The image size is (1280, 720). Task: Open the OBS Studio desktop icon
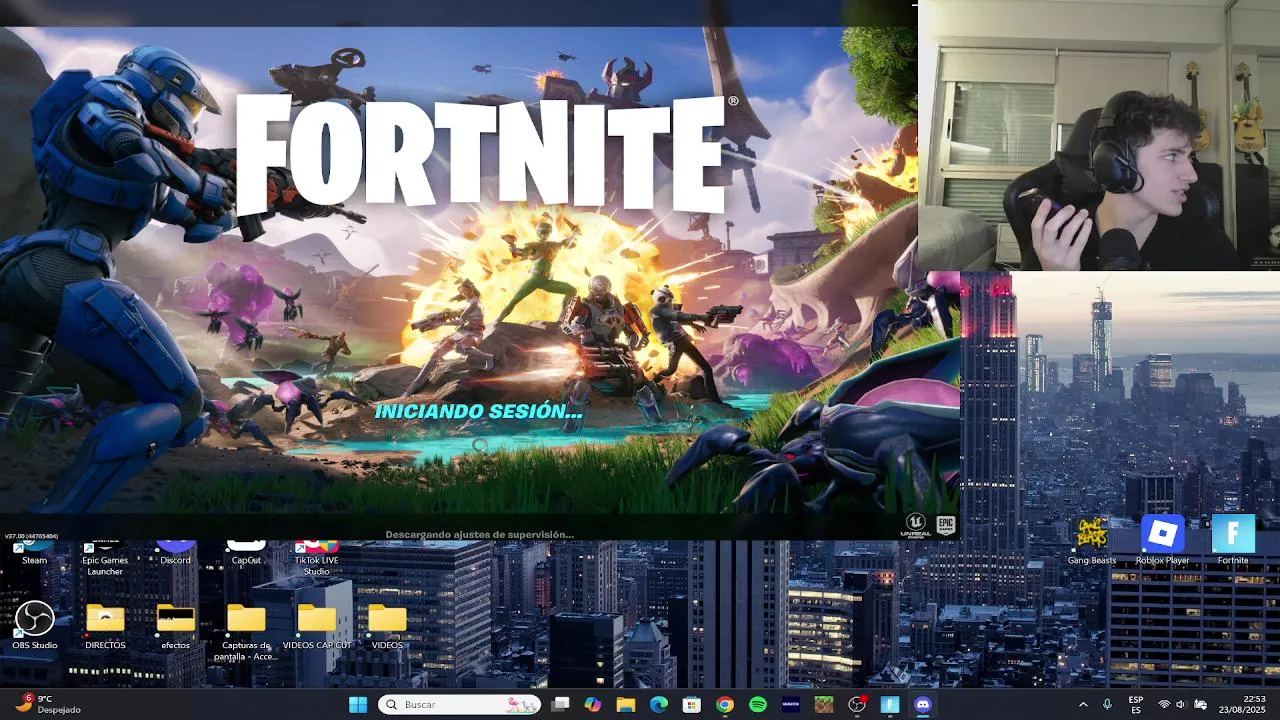click(x=34, y=626)
